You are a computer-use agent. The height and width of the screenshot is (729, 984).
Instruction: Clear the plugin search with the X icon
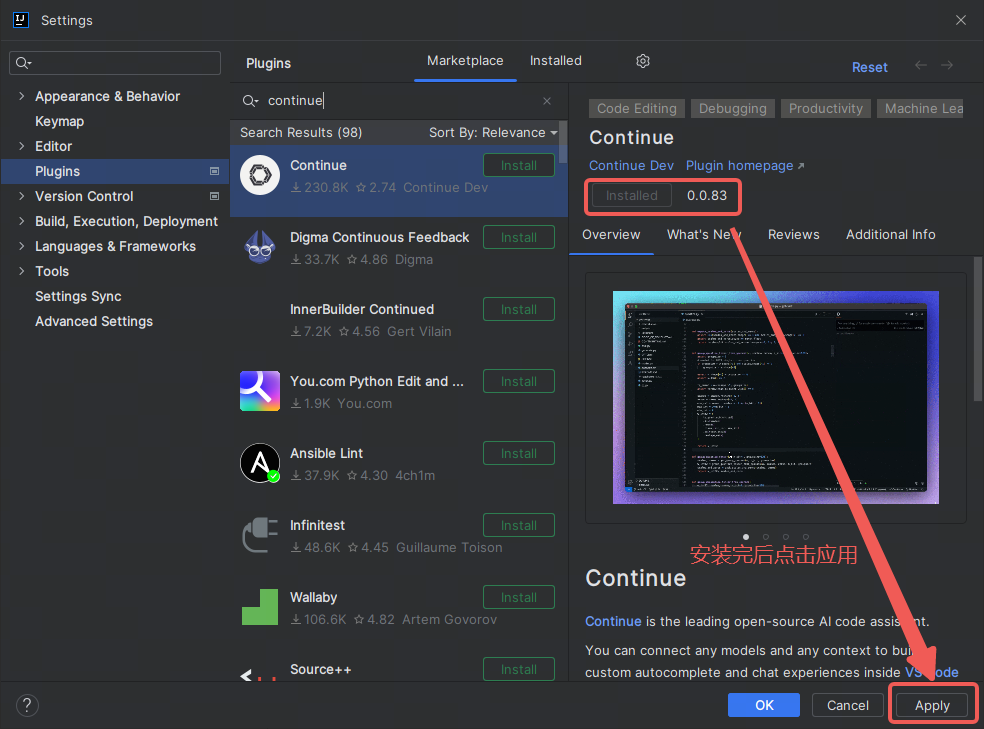click(x=547, y=100)
